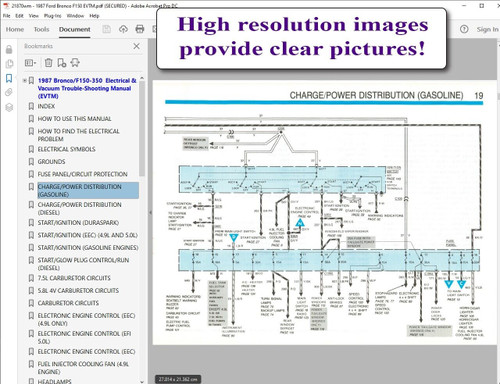Click the bookmark icon beside CARBURETOR CIRCUITS

click(x=31, y=303)
